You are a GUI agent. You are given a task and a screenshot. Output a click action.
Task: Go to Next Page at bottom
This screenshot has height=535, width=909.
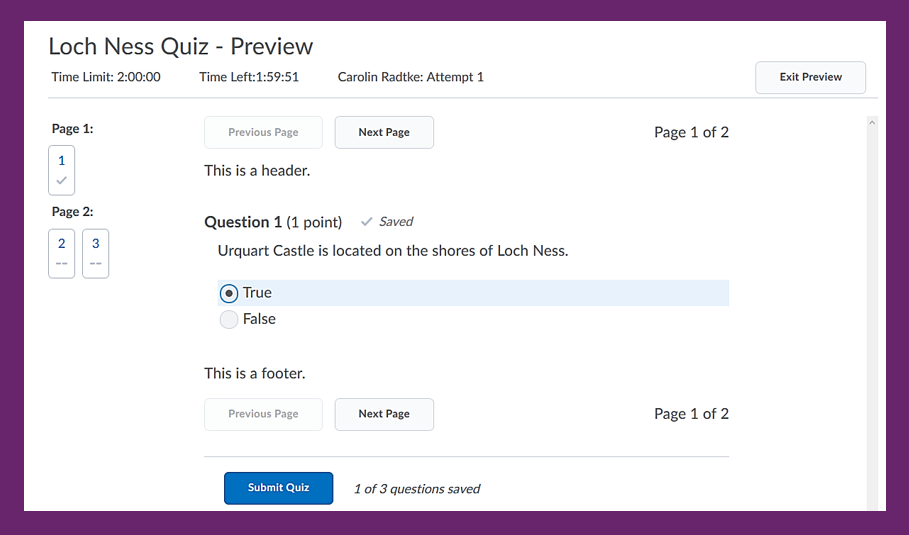click(384, 414)
